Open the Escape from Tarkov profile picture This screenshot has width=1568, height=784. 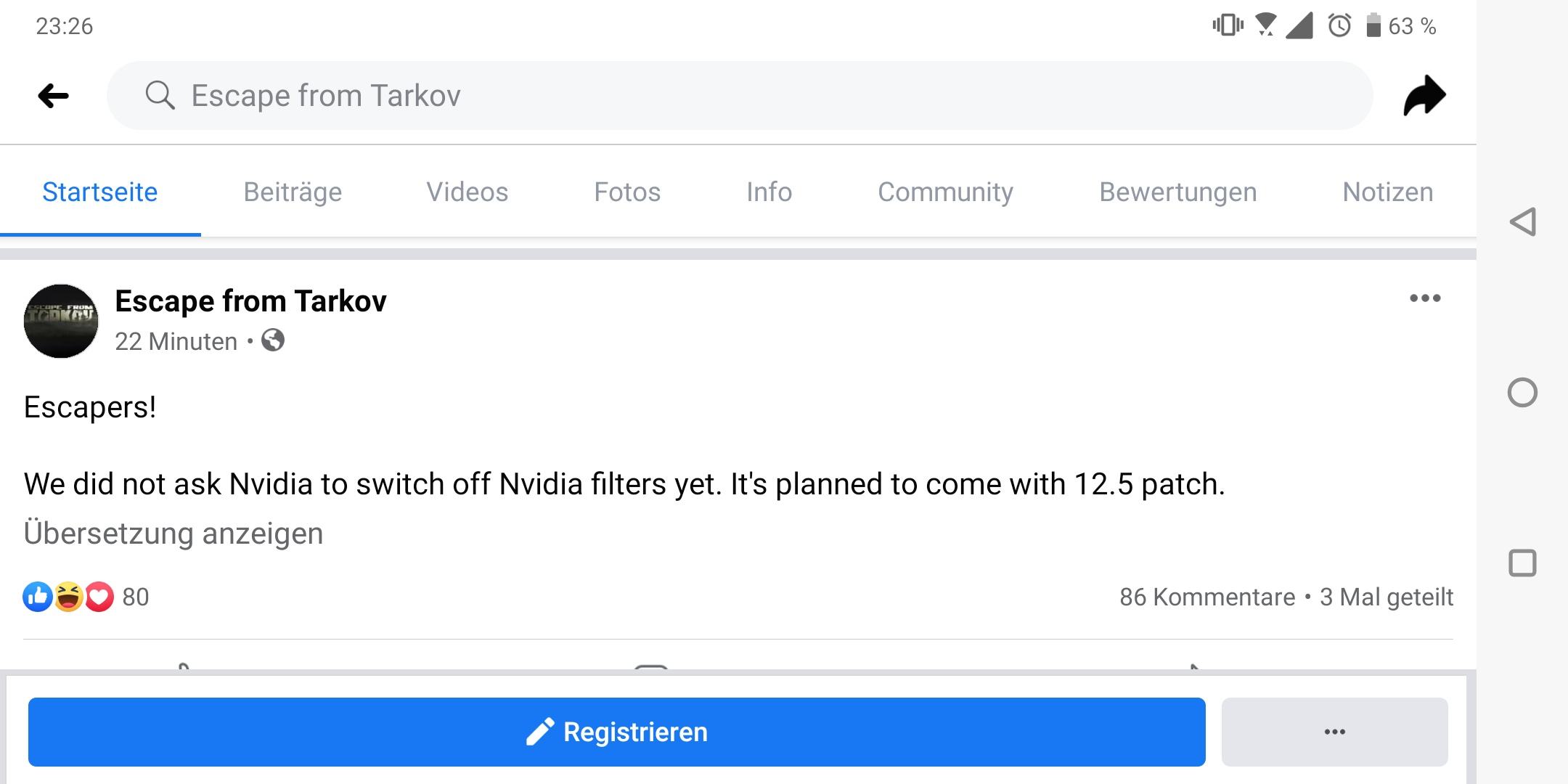click(61, 321)
